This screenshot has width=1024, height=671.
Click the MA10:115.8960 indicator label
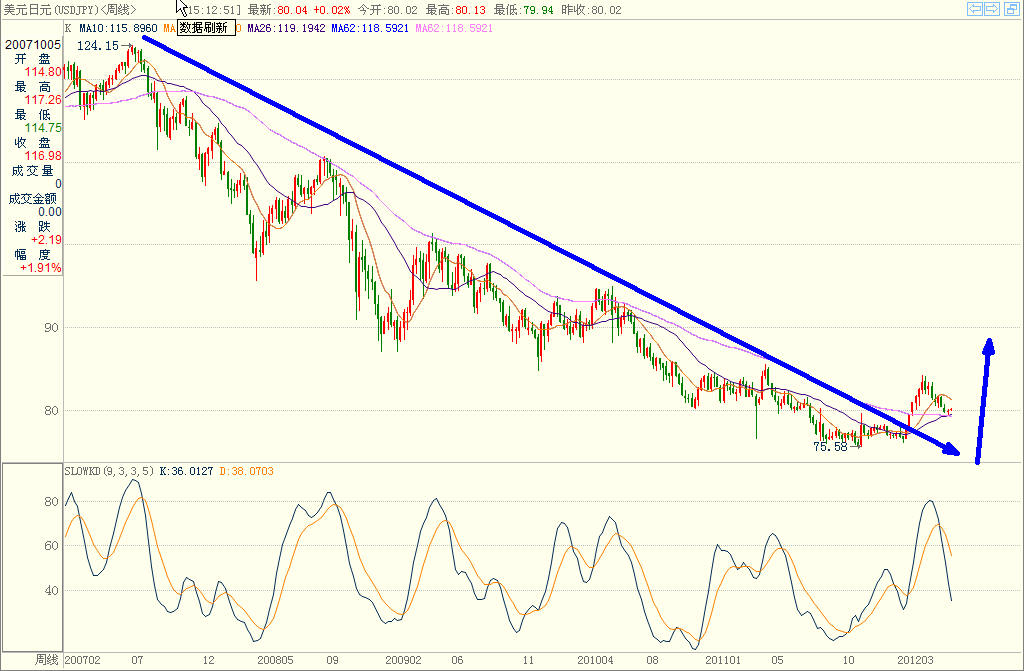coord(118,28)
